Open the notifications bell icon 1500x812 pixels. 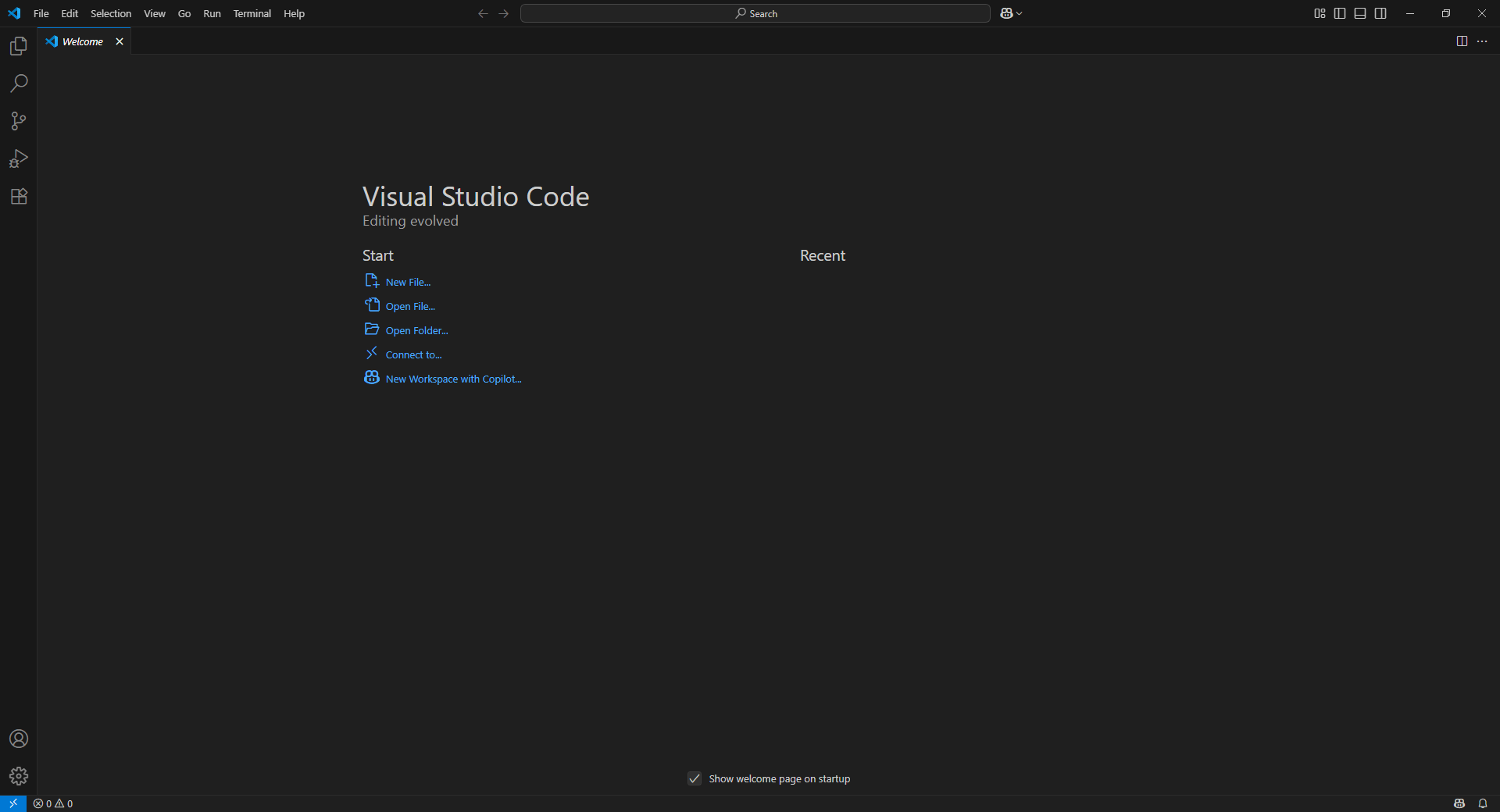point(1483,803)
